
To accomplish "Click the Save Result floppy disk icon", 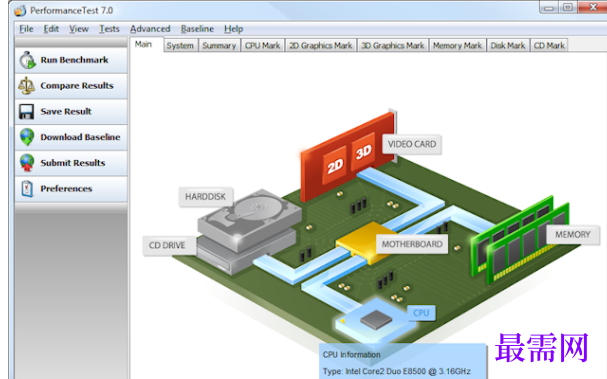I will coord(26,111).
